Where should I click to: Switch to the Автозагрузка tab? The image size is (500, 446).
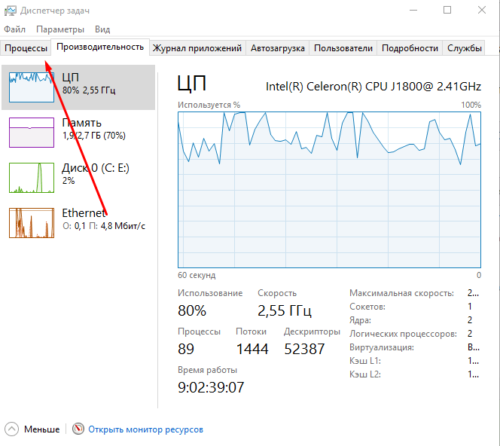click(x=278, y=48)
